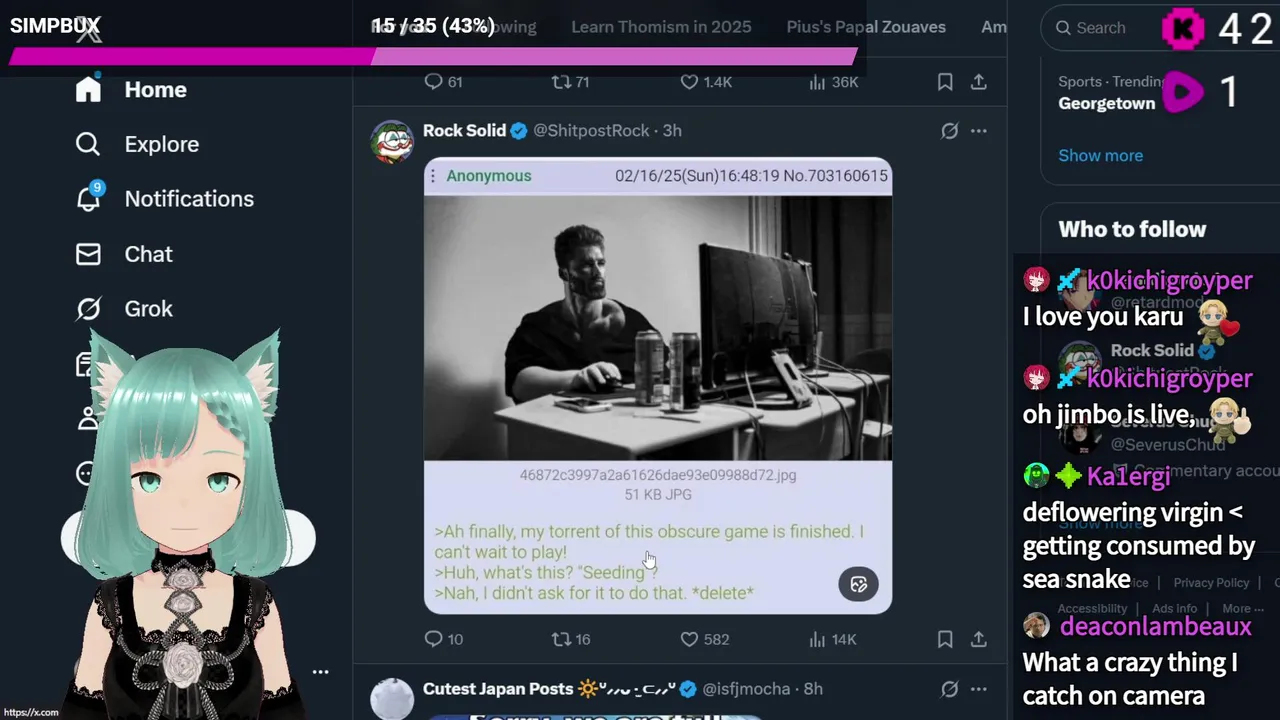
Task: Open the Chat envelope icon
Action: pos(88,254)
